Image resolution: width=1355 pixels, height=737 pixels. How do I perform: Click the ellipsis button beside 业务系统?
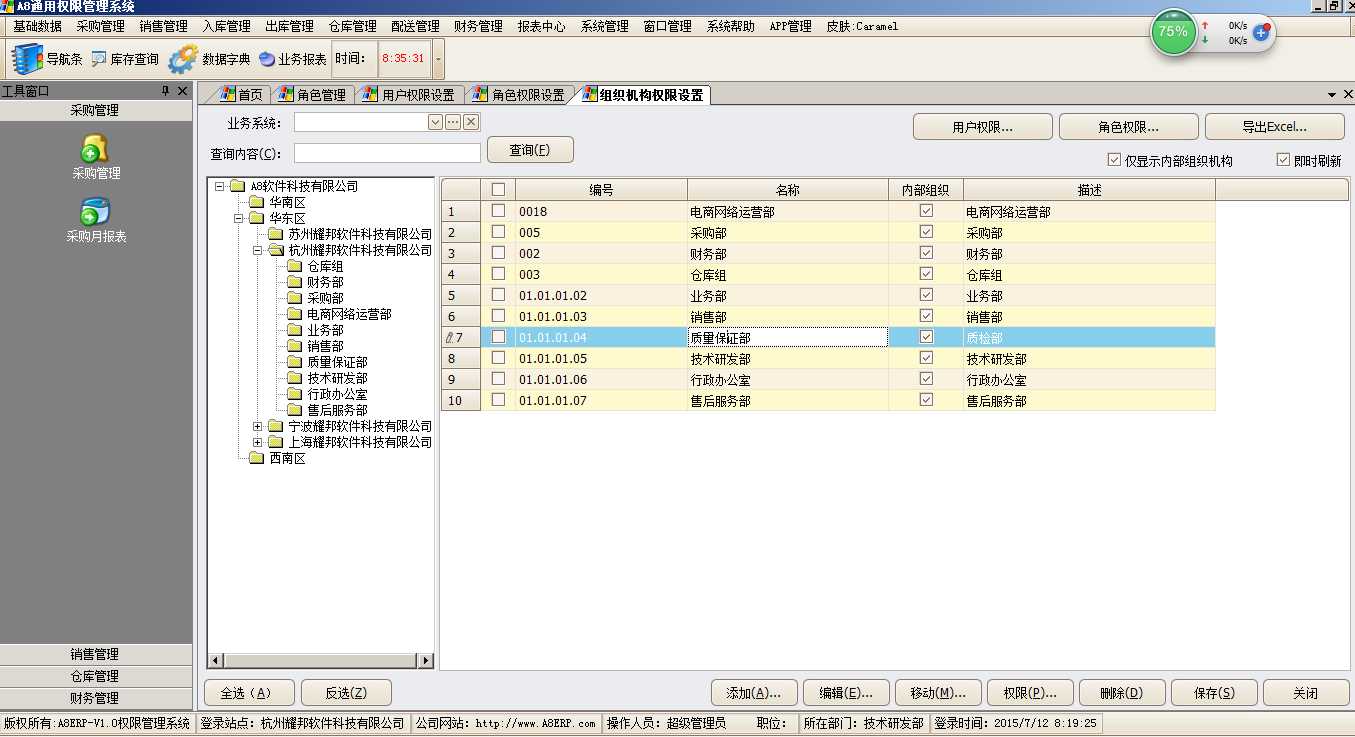click(453, 122)
